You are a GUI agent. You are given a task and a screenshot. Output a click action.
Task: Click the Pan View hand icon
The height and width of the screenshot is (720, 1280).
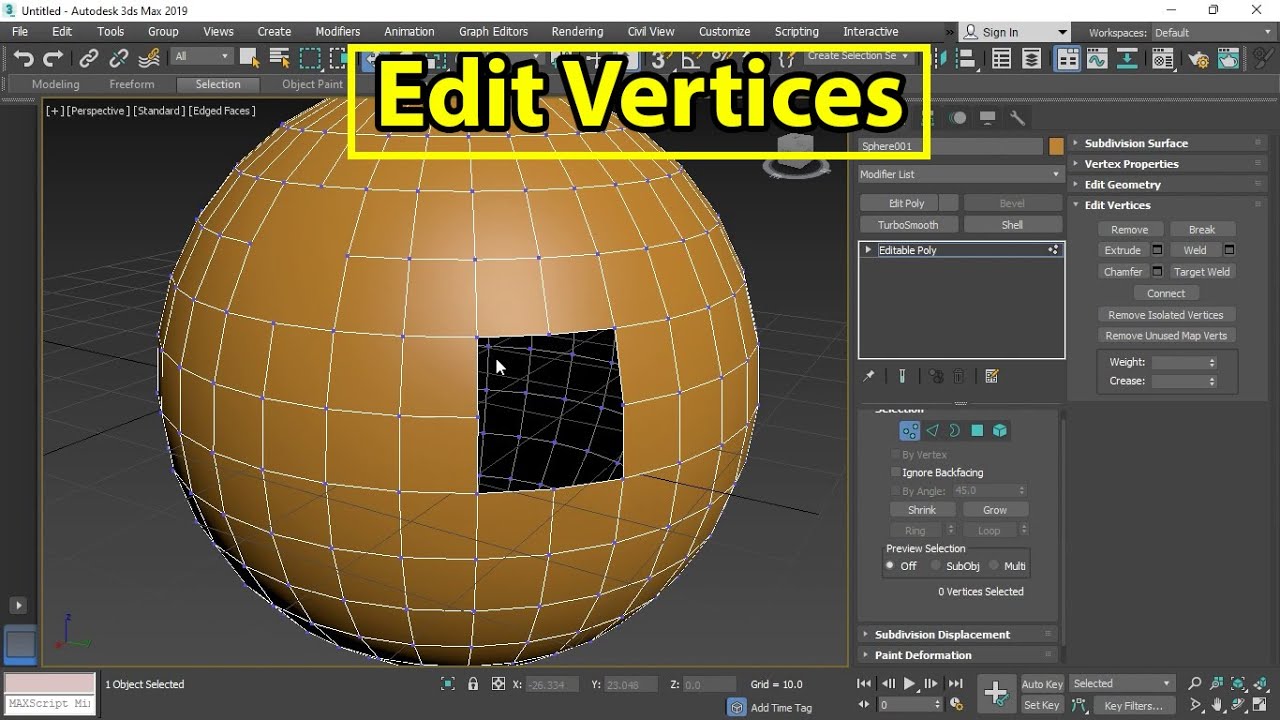(1217, 706)
